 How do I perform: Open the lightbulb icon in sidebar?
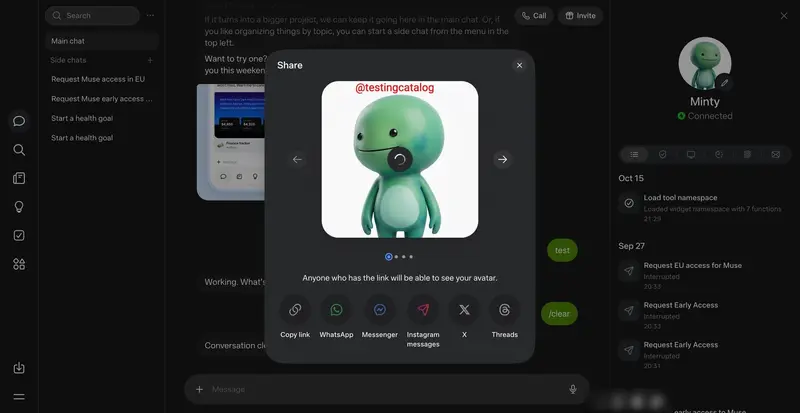pos(19,207)
